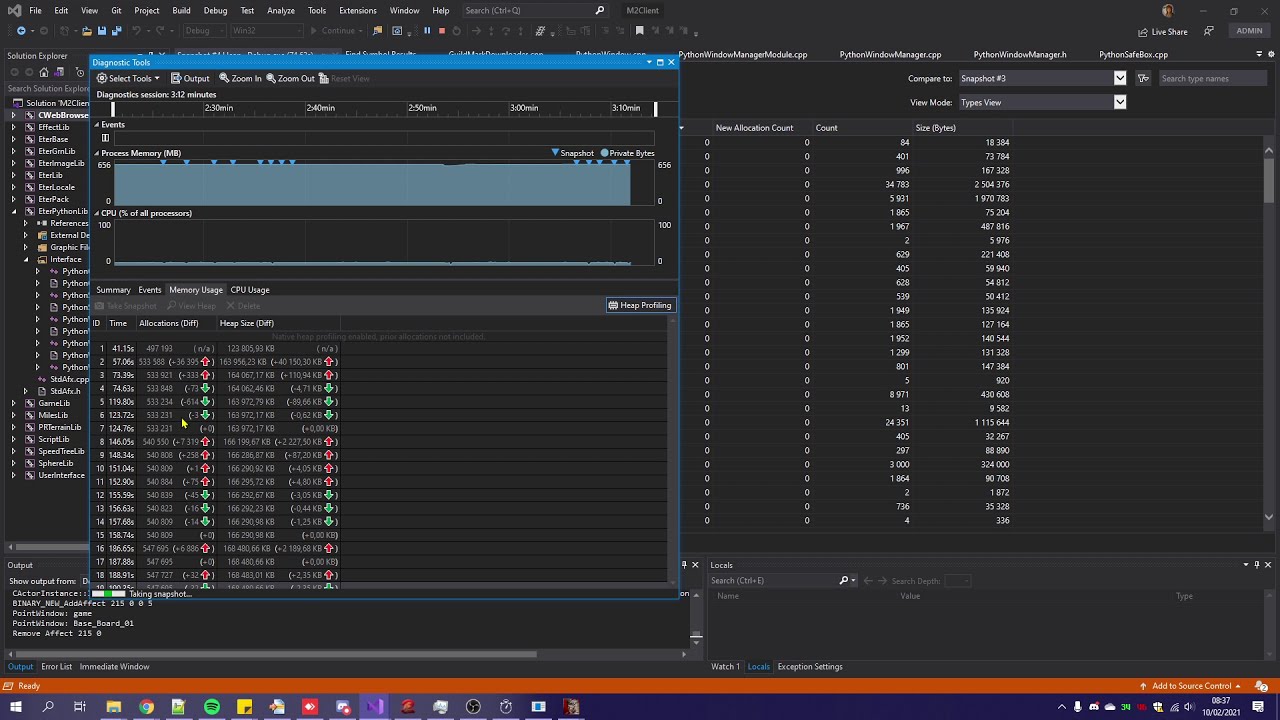
Task: Select StdAfx.h in Solution Explorer
Action: [x=64, y=391]
